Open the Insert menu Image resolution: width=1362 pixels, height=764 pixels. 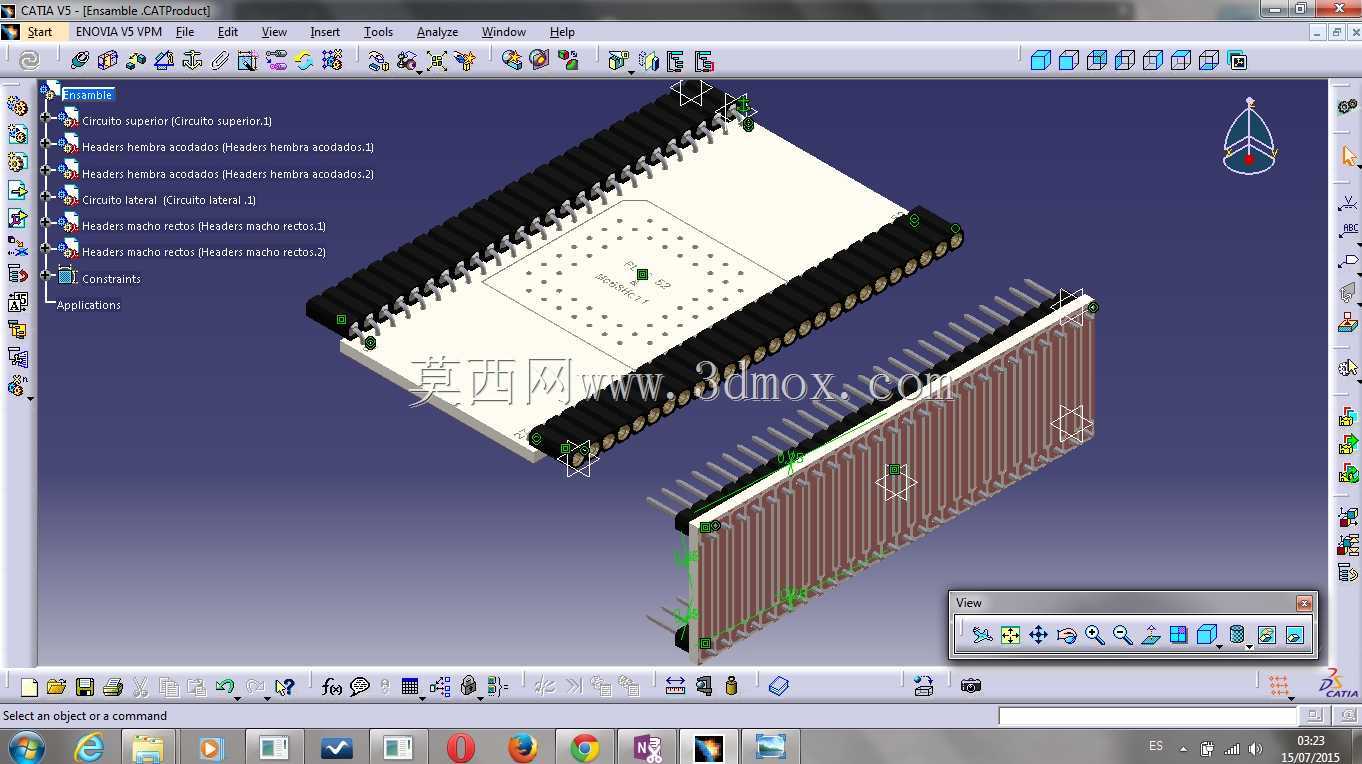pyautogui.click(x=325, y=32)
